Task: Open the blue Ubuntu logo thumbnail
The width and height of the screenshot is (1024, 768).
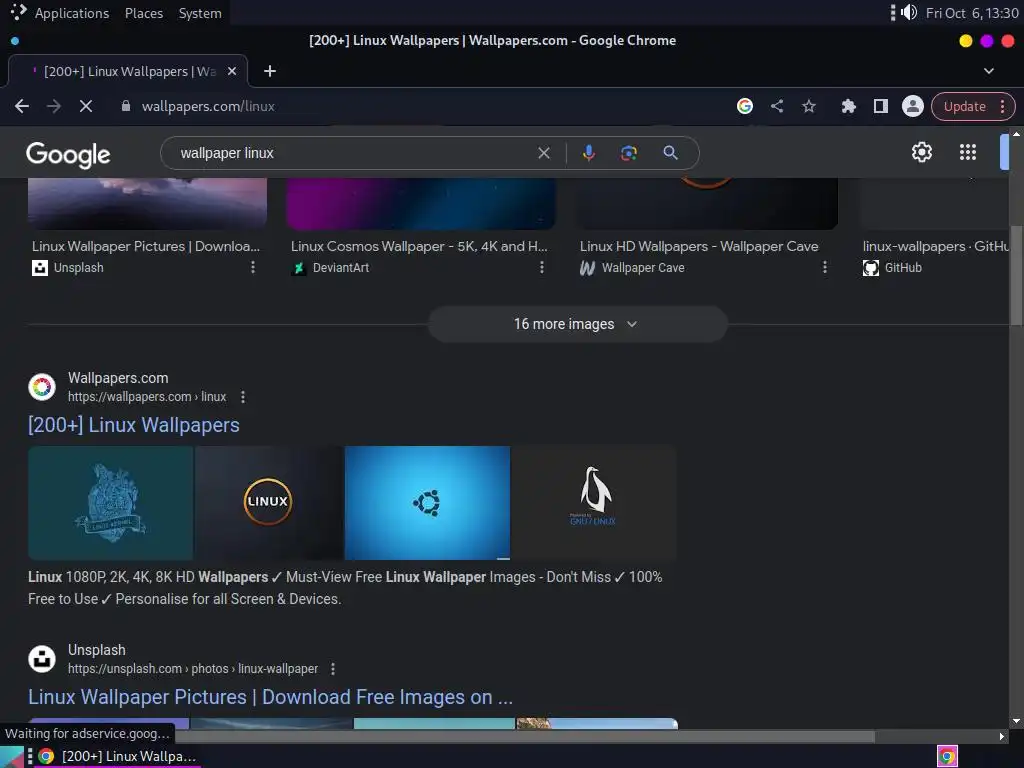Action: pyautogui.click(x=427, y=503)
